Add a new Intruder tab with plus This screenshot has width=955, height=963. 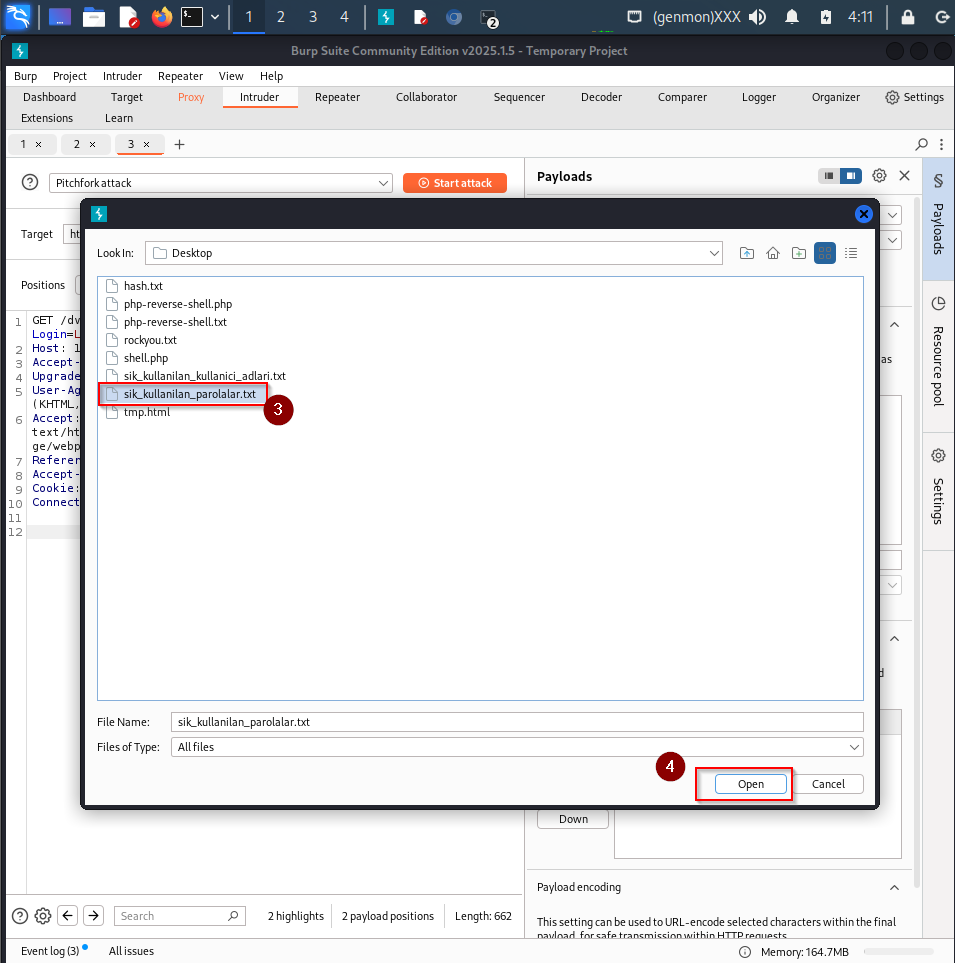179,144
